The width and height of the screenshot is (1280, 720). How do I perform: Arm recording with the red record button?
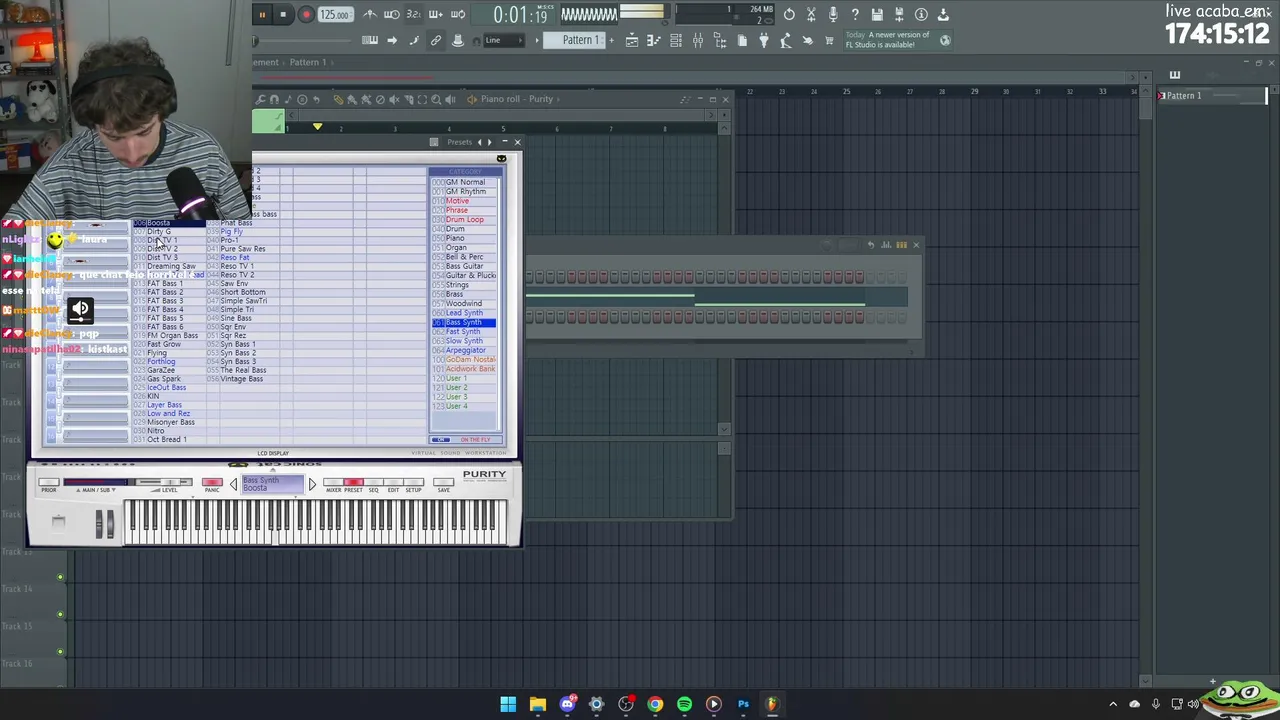[x=306, y=15]
